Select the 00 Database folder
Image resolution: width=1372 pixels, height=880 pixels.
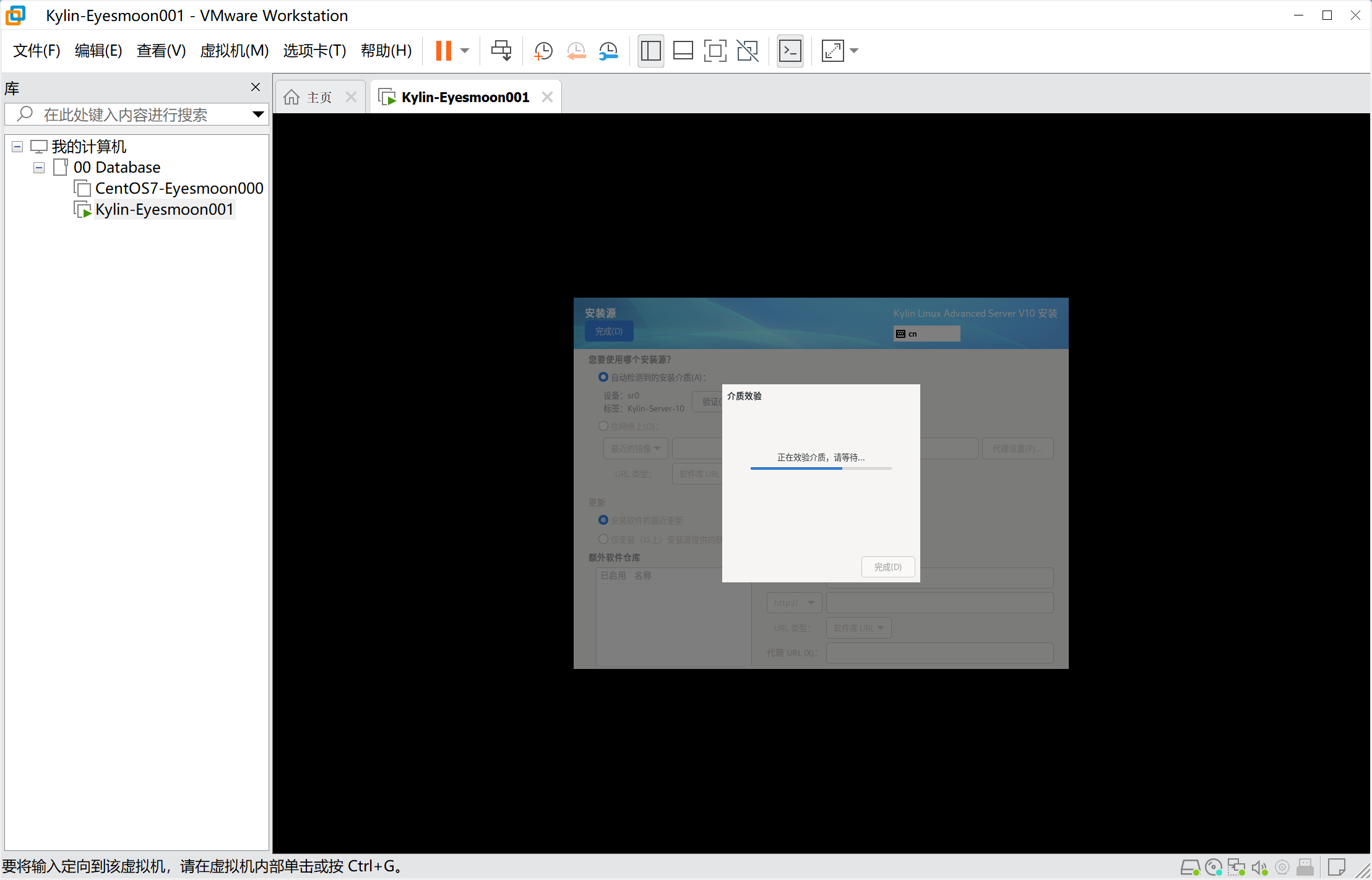(x=117, y=168)
